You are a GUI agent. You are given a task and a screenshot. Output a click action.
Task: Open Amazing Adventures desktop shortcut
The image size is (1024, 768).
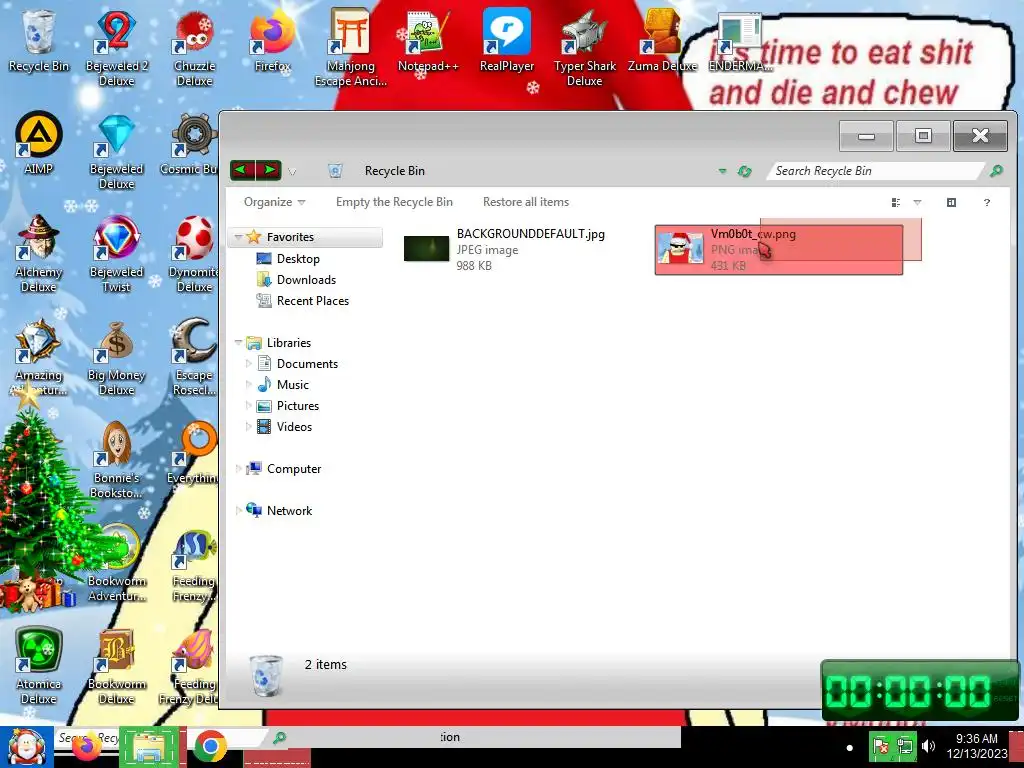click(39, 357)
